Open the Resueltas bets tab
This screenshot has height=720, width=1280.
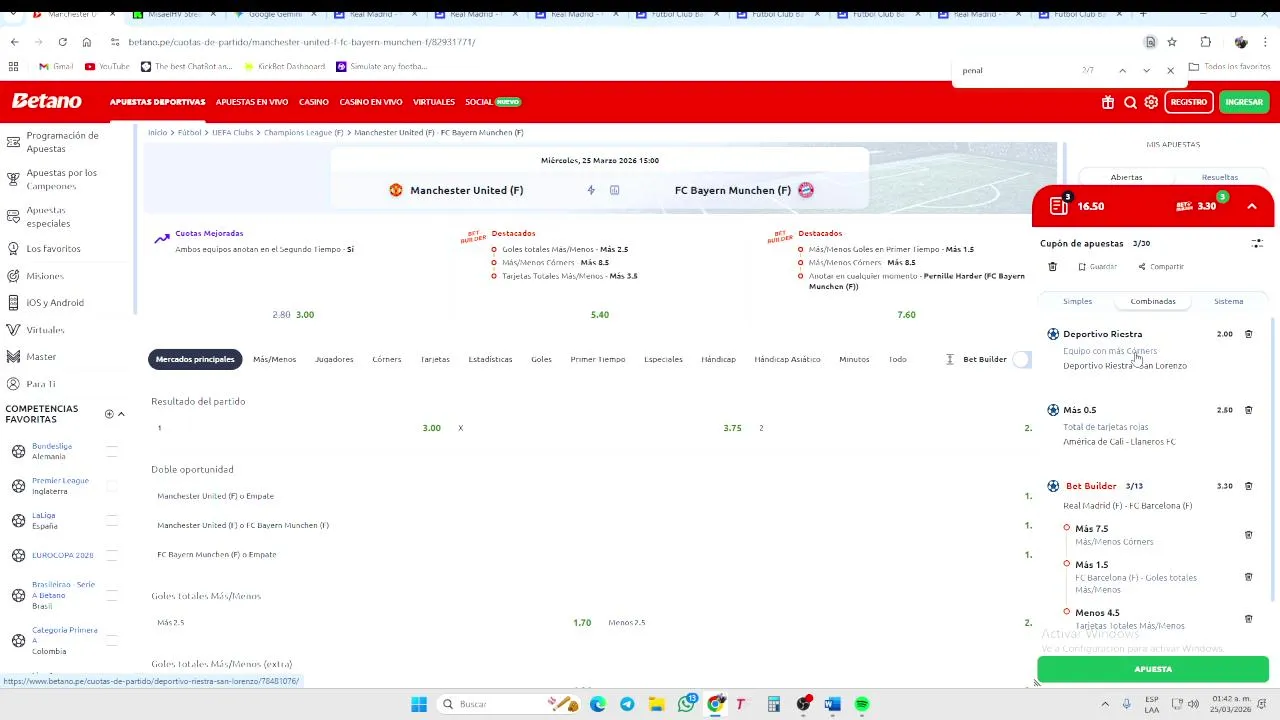click(x=1220, y=177)
